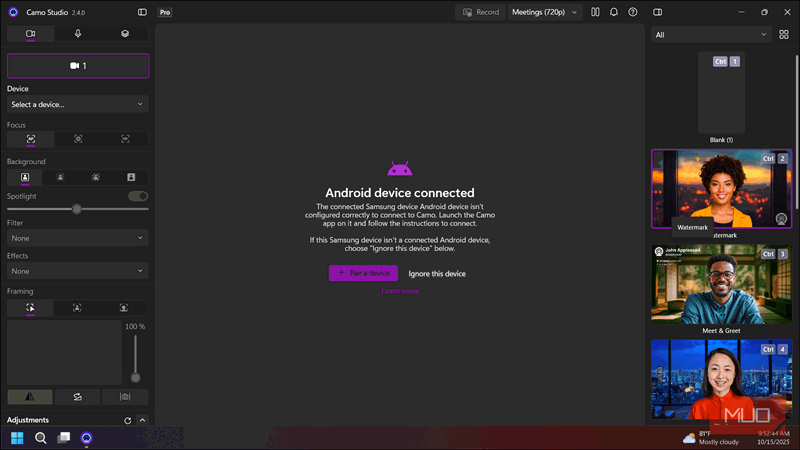Switch to the overlays layers tab
The width and height of the screenshot is (800, 450).
[125, 34]
